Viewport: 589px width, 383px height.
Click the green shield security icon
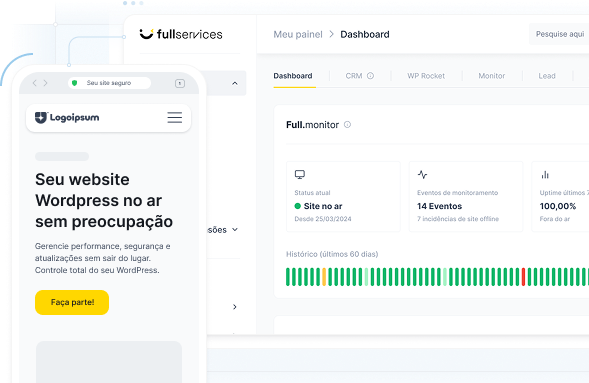(74, 83)
